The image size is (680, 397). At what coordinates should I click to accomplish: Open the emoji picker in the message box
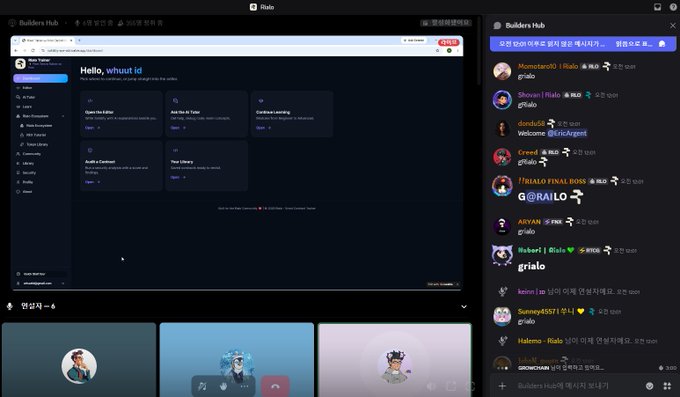[x=649, y=386]
